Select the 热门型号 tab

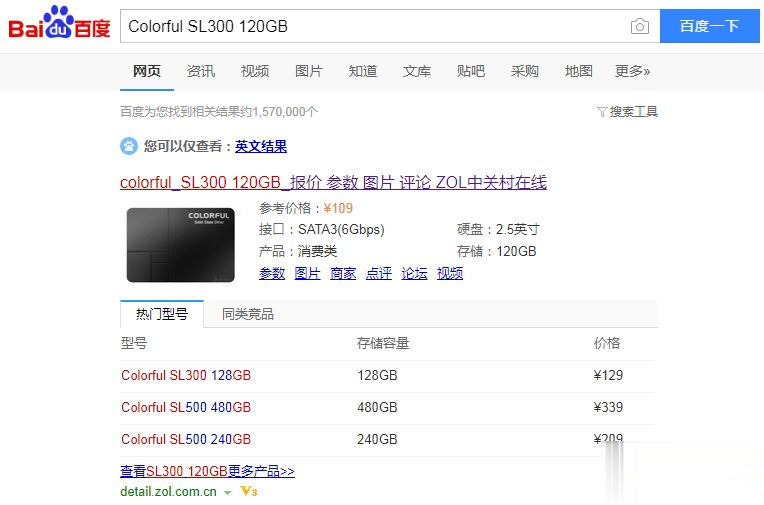[162, 314]
